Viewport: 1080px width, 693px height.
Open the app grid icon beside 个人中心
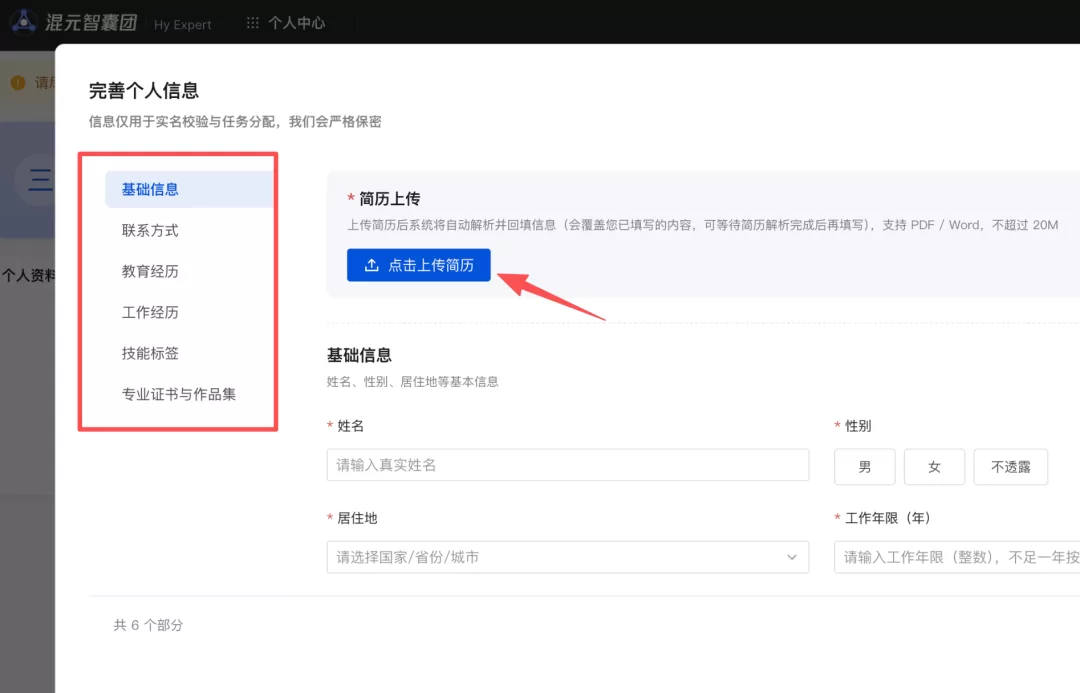point(253,23)
